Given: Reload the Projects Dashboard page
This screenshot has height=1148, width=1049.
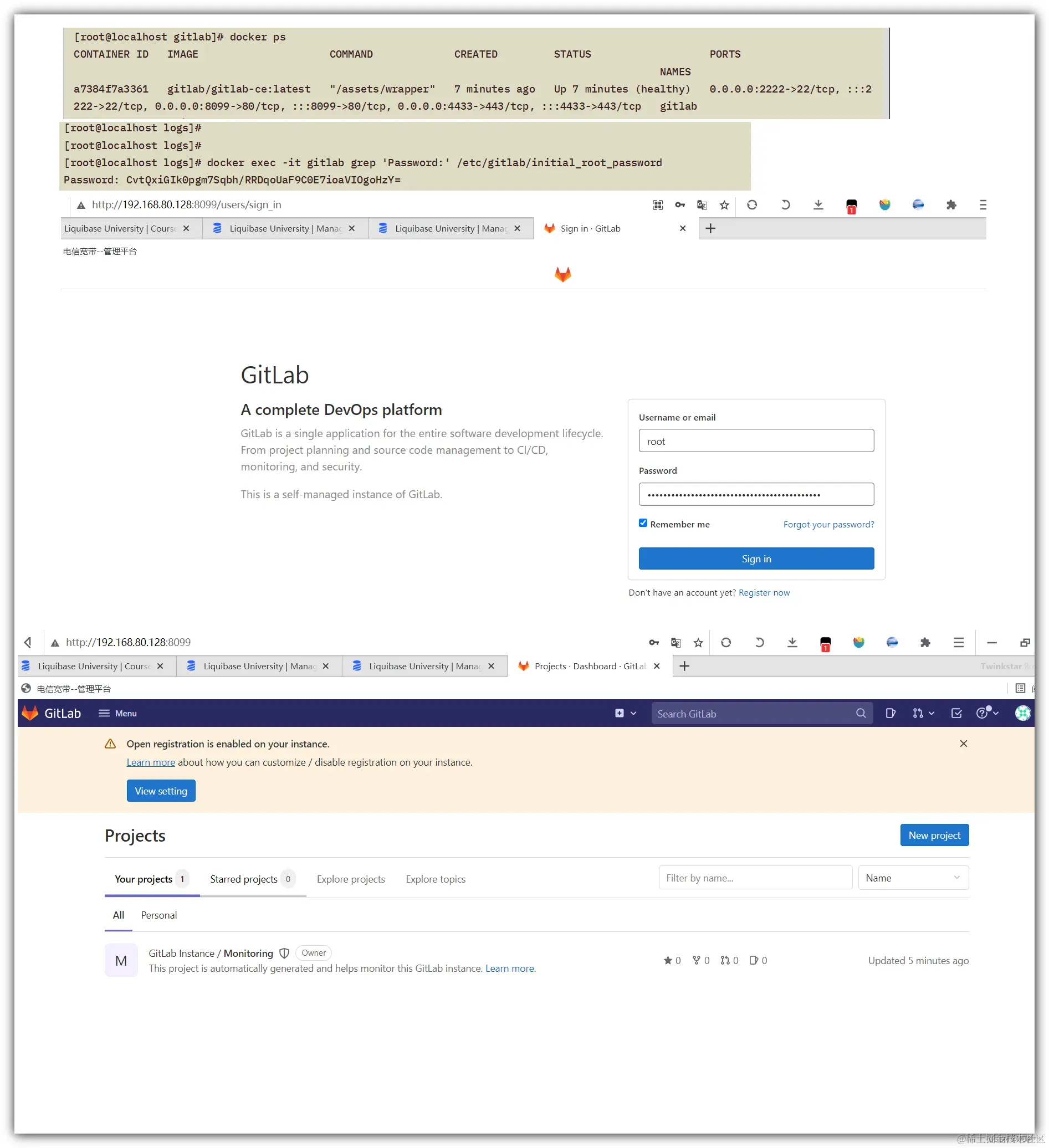Looking at the screenshot, I should (725, 642).
